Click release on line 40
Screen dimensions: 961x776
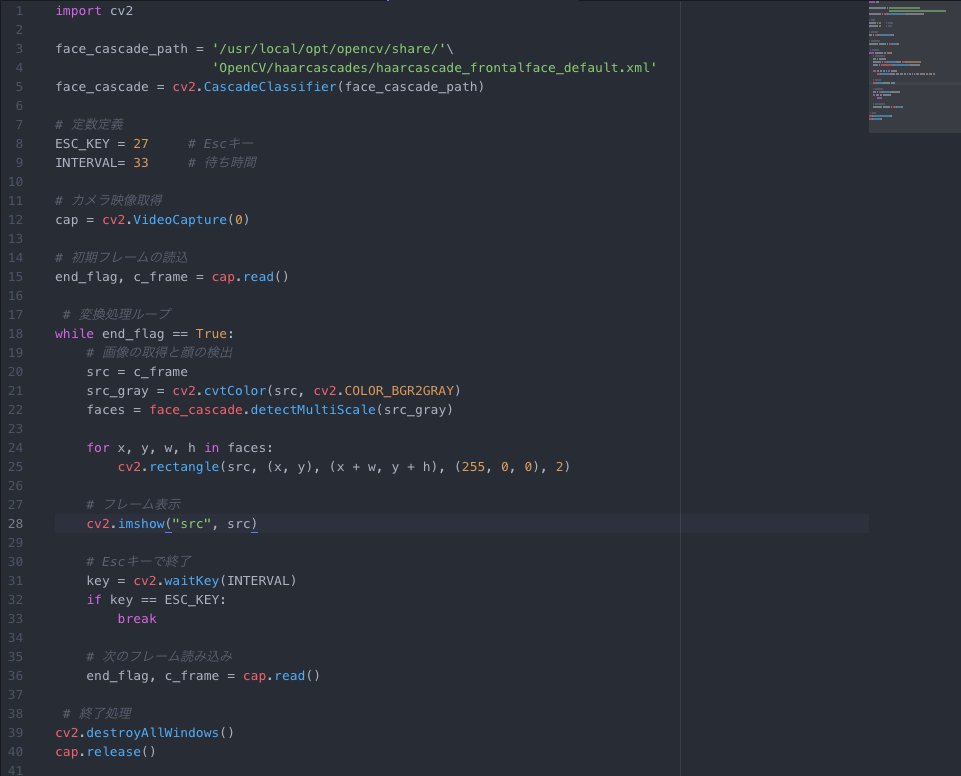point(113,752)
